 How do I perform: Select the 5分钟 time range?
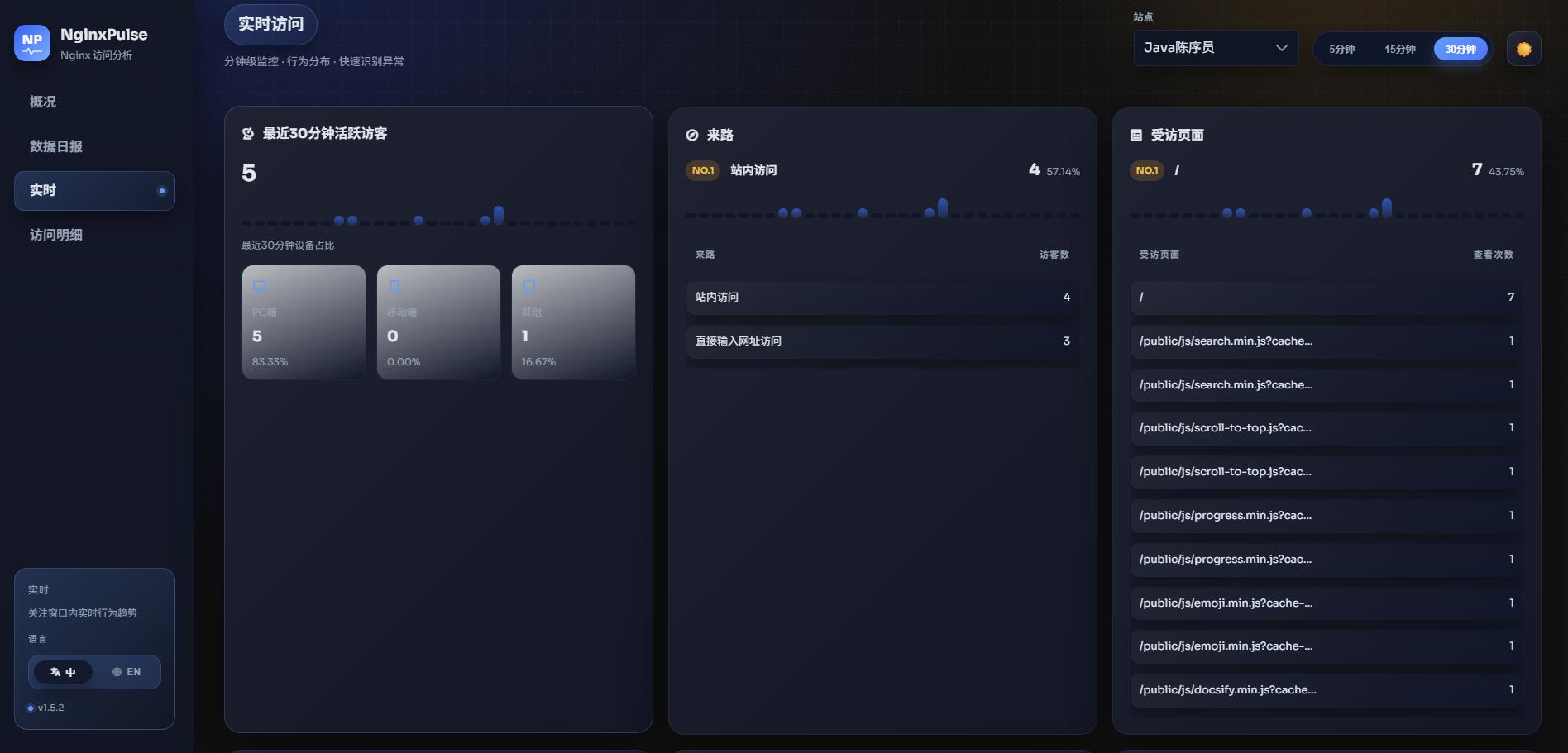(1341, 49)
